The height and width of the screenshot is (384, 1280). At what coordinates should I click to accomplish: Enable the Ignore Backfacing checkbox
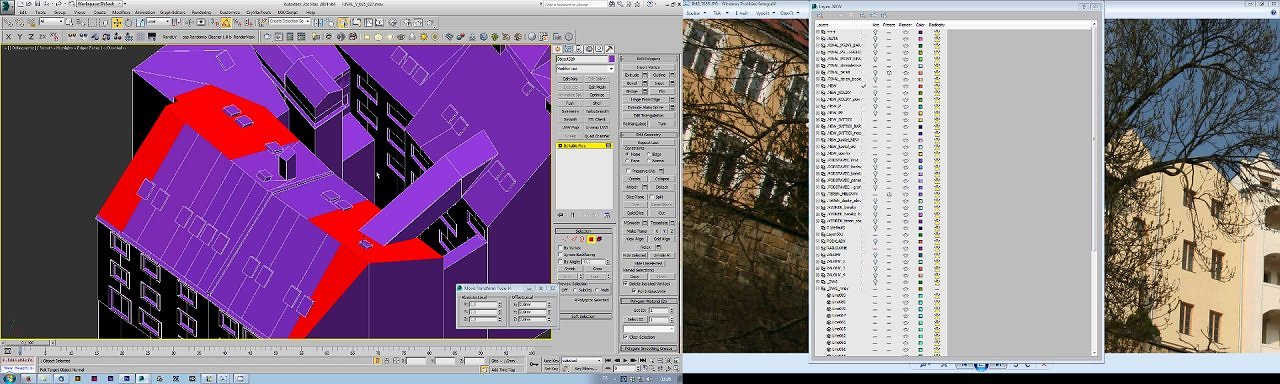coord(561,254)
